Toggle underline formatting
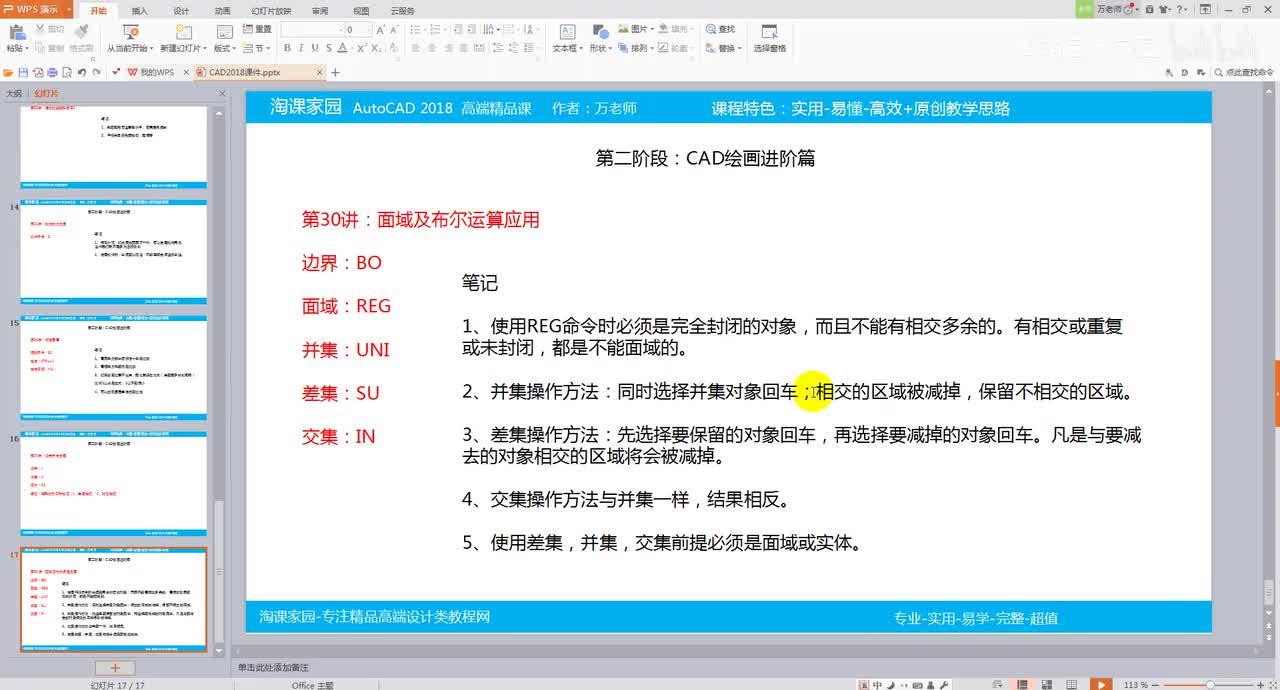1280x690 pixels. (315, 48)
